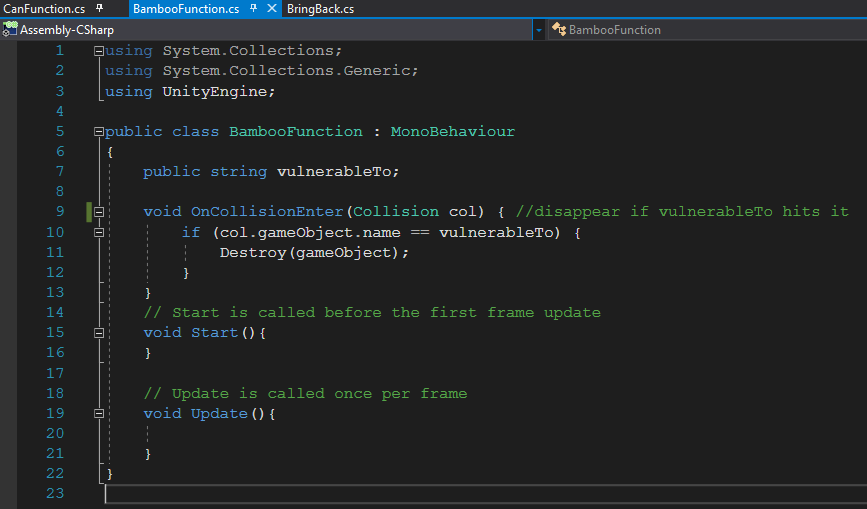Place cursor on 'System.Collections.Generic' text
The image size is (867, 509).
(286, 71)
